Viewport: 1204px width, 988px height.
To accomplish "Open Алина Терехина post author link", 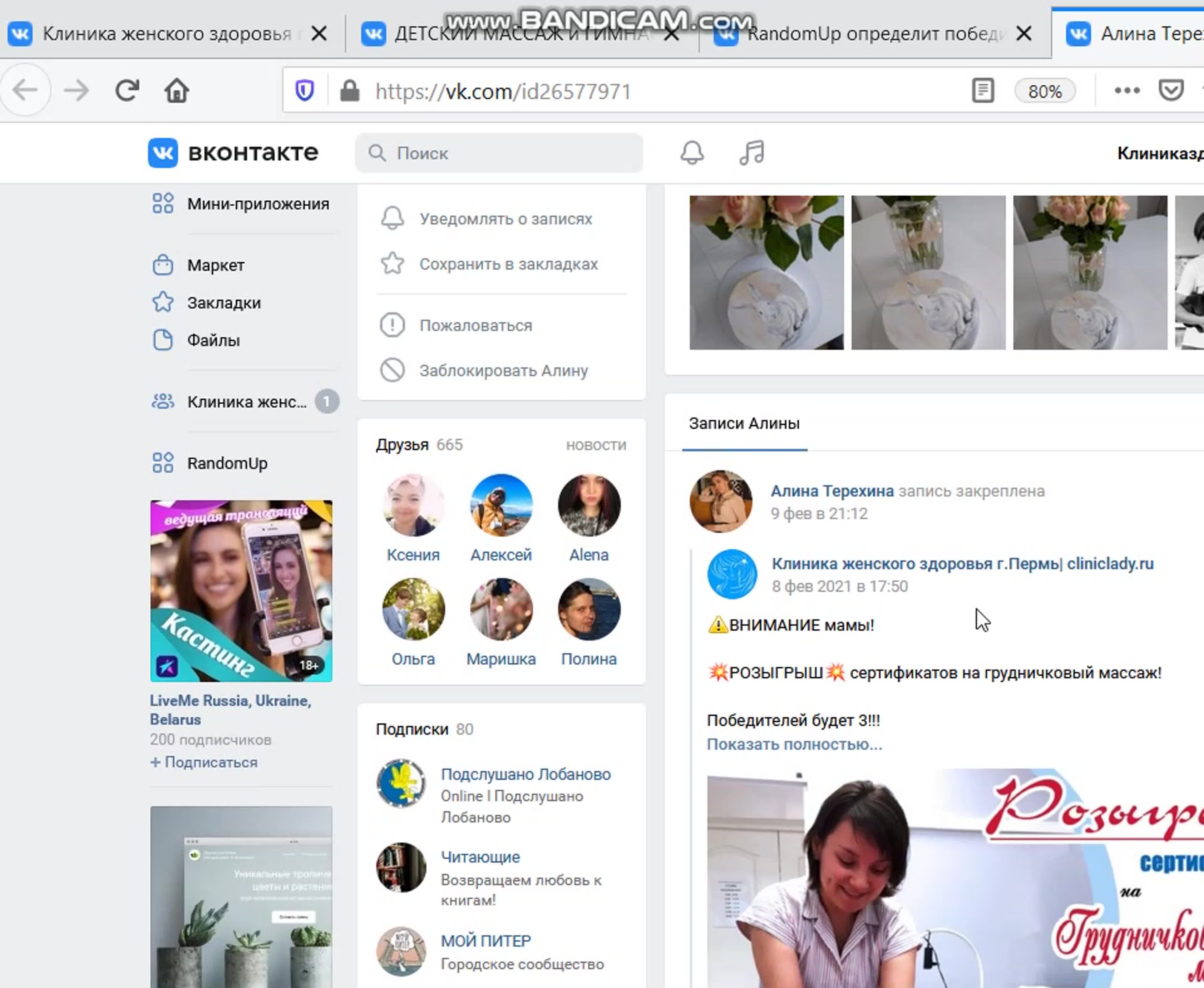I will click(x=832, y=491).
